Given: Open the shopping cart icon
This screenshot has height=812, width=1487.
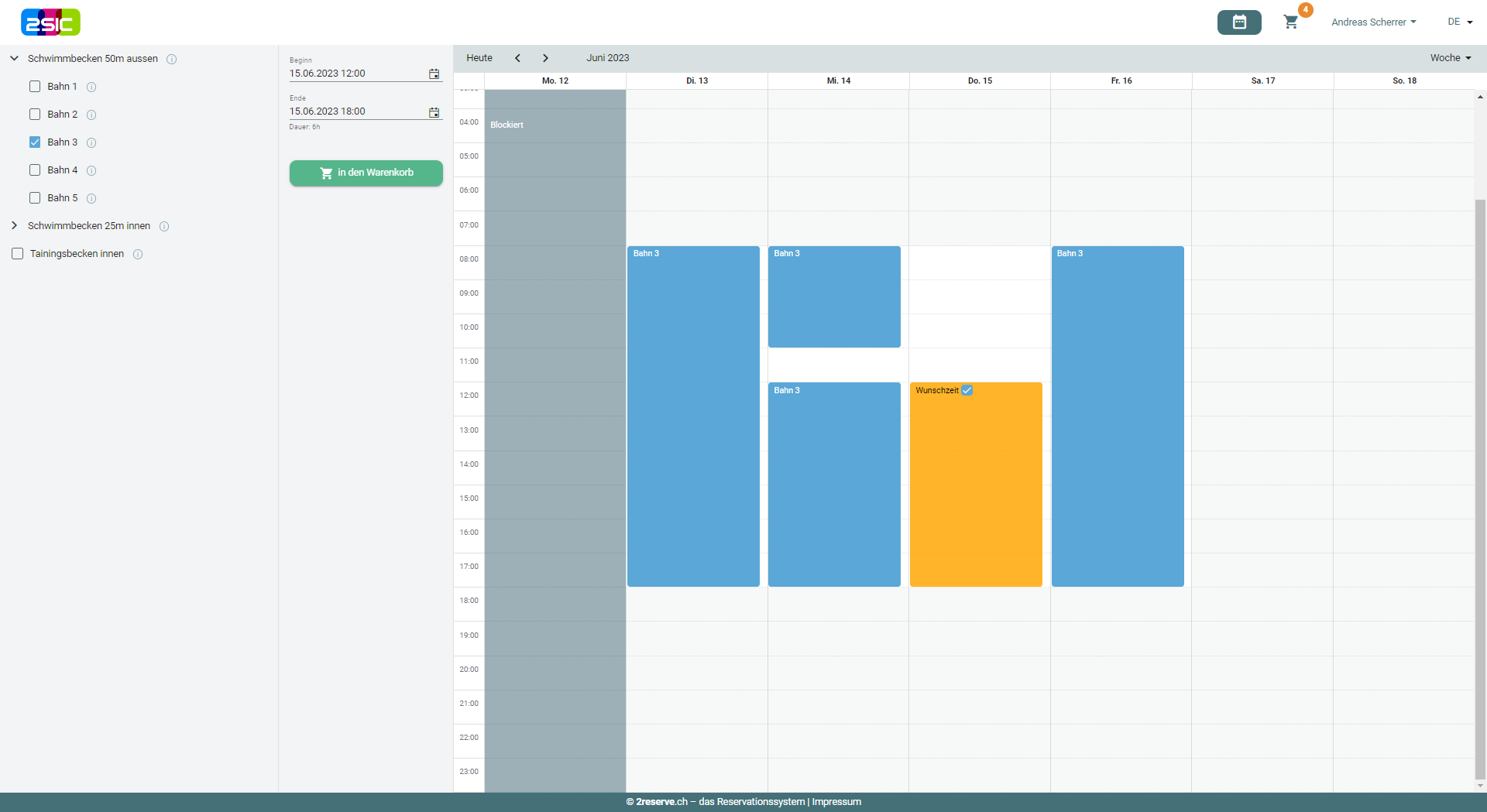Looking at the screenshot, I should 1290,22.
